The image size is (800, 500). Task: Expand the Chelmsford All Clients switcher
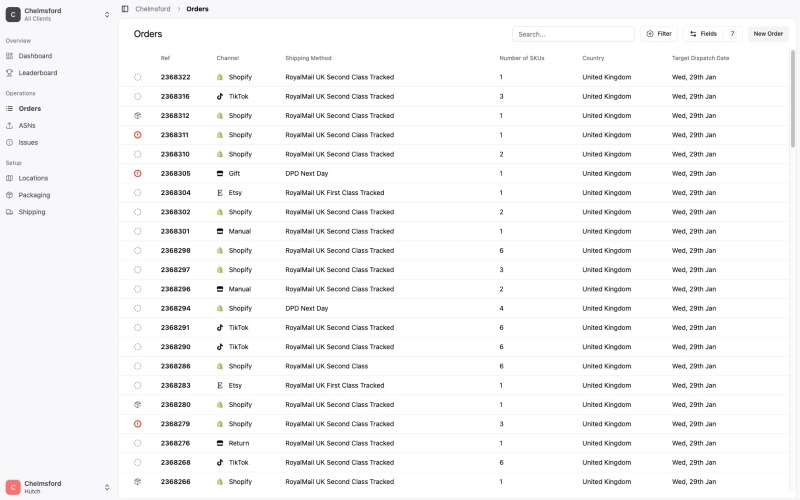point(58,14)
